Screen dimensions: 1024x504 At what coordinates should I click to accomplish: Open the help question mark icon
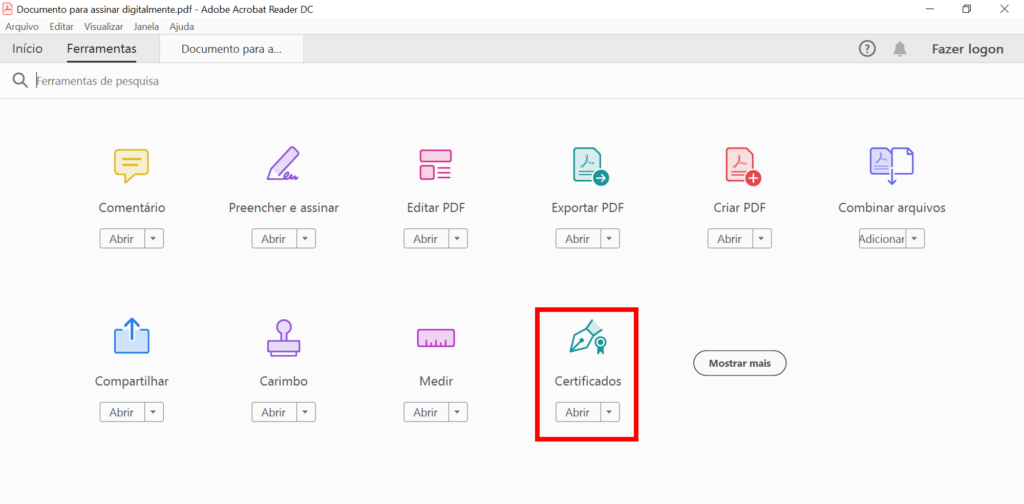(x=867, y=49)
